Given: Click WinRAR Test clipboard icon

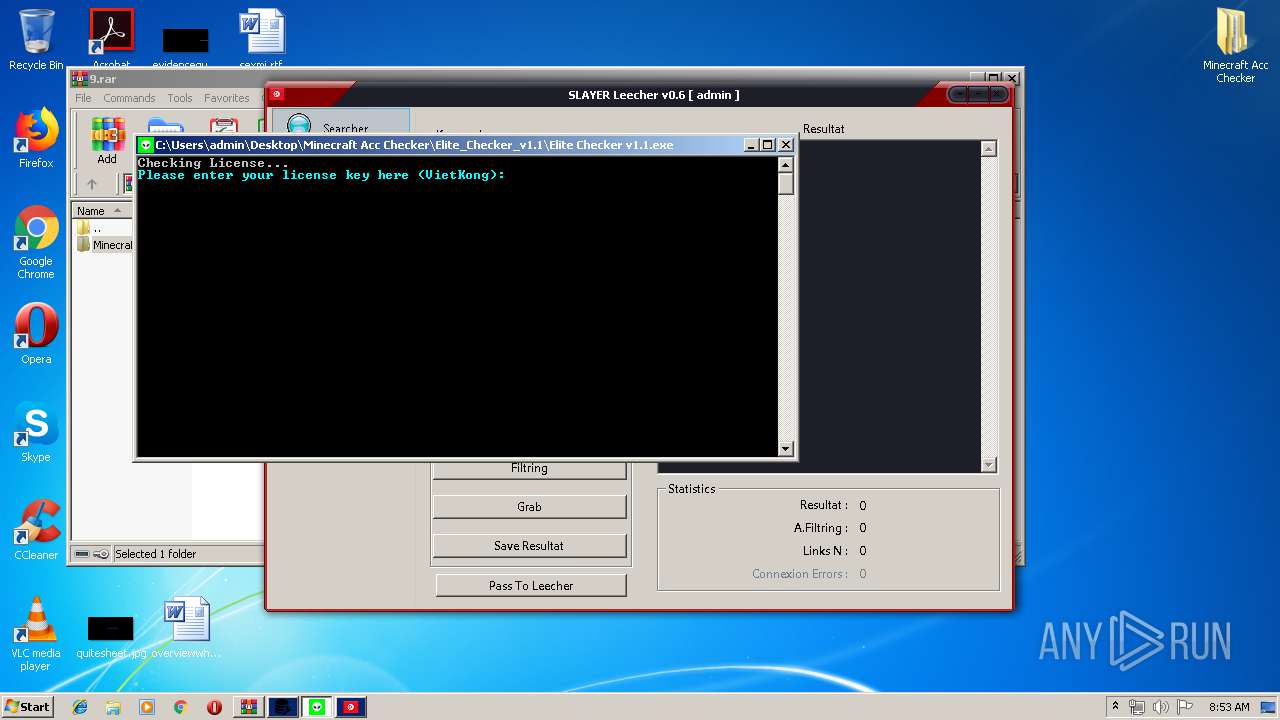Looking at the screenshot, I should [223, 128].
